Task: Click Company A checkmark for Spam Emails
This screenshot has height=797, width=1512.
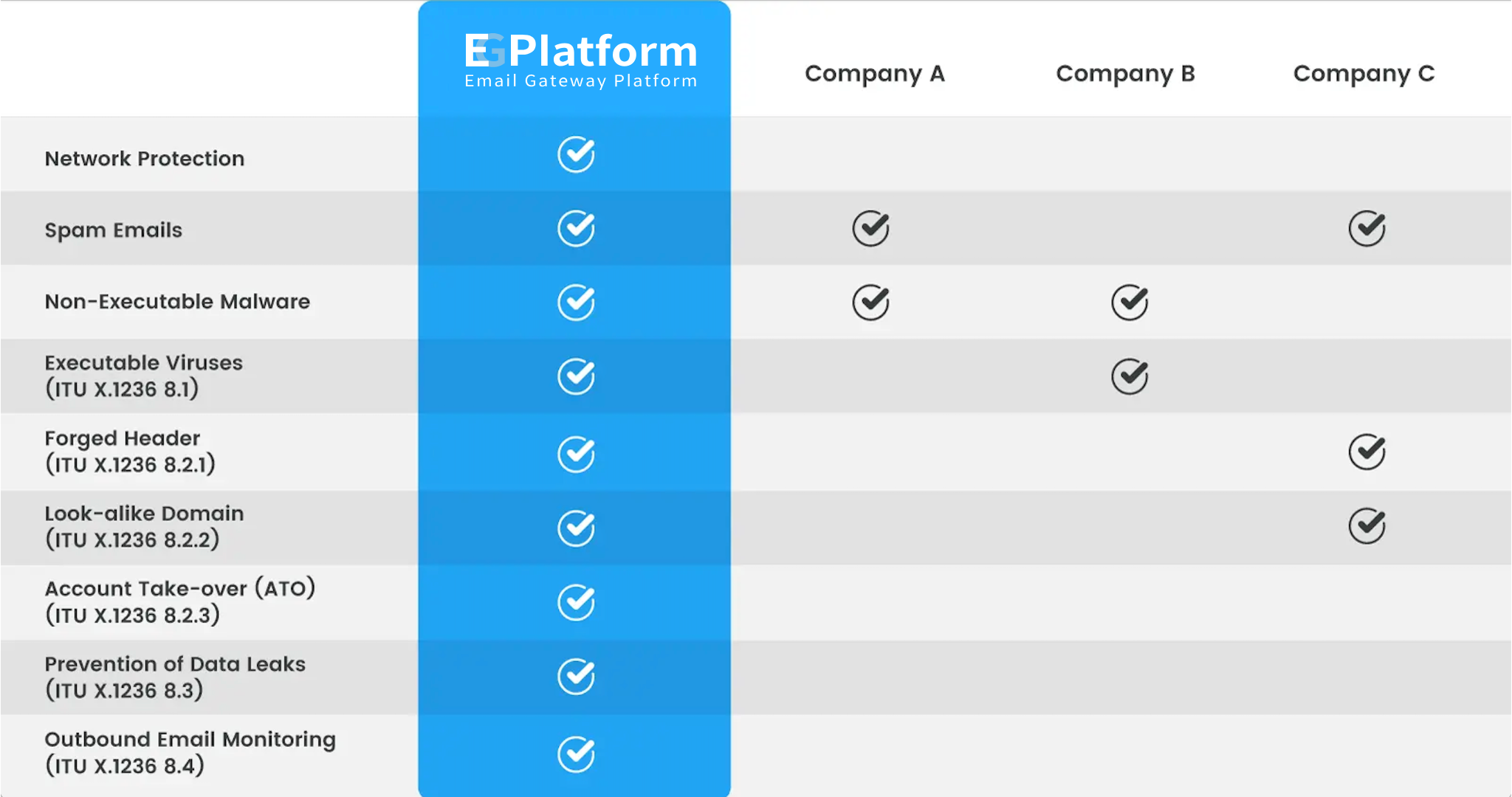Action: (871, 228)
